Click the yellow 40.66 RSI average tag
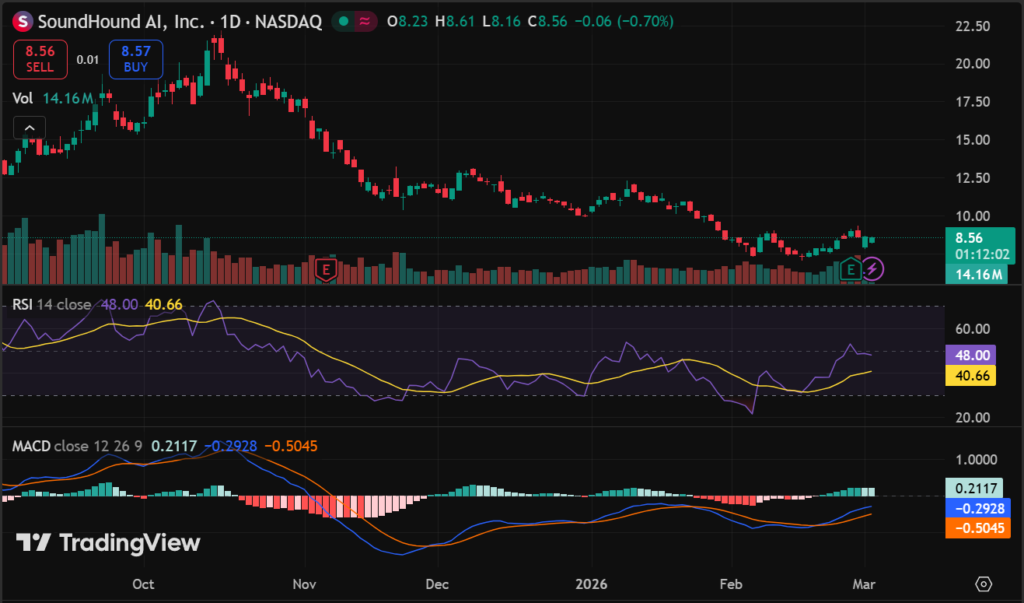The height and width of the screenshot is (603, 1024). coord(973,376)
